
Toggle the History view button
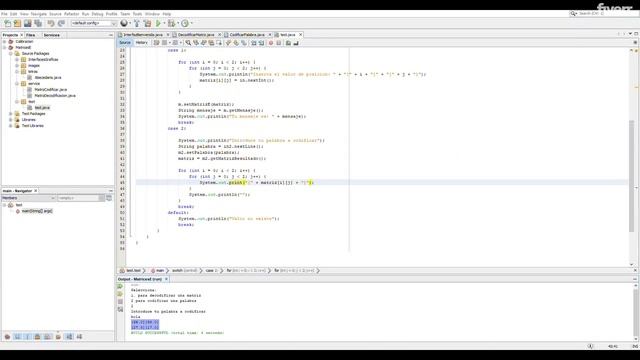[x=141, y=43]
